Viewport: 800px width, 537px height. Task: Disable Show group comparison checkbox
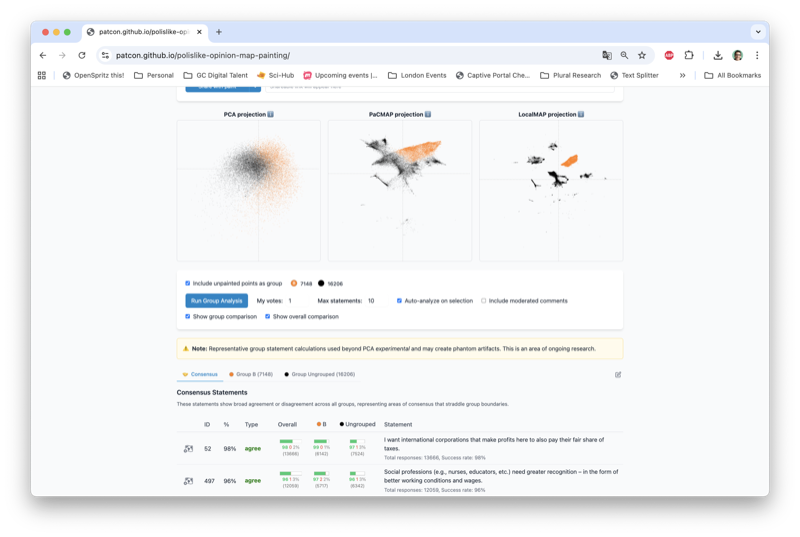click(x=188, y=316)
